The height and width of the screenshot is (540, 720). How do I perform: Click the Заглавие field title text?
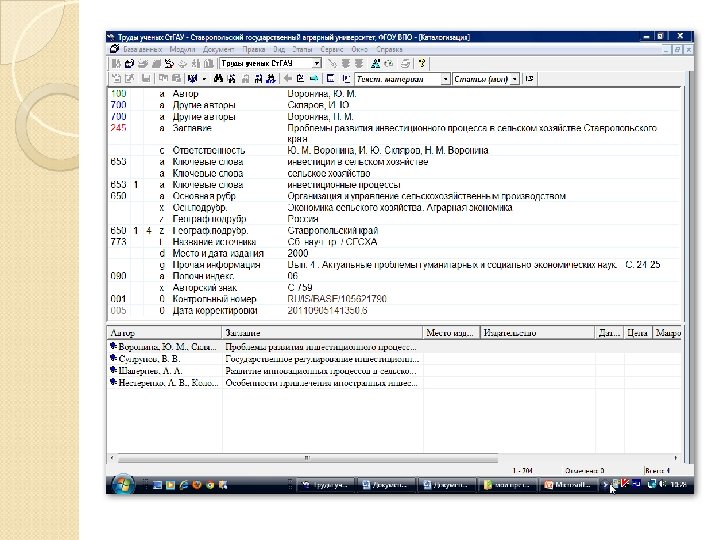(472, 133)
